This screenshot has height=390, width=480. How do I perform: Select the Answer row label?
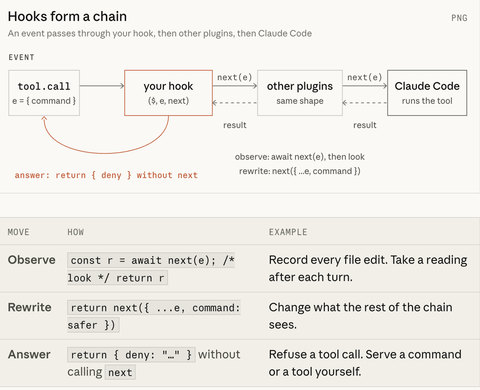29,354
